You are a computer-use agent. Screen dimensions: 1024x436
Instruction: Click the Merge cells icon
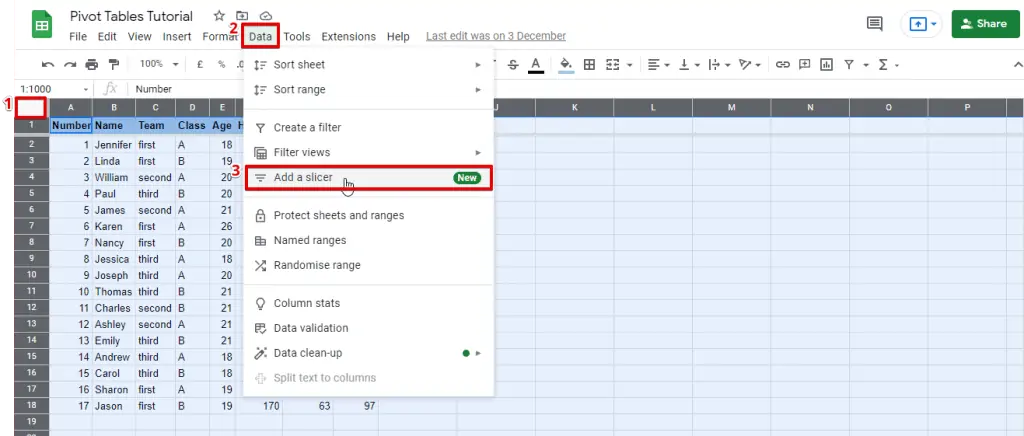point(613,65)
